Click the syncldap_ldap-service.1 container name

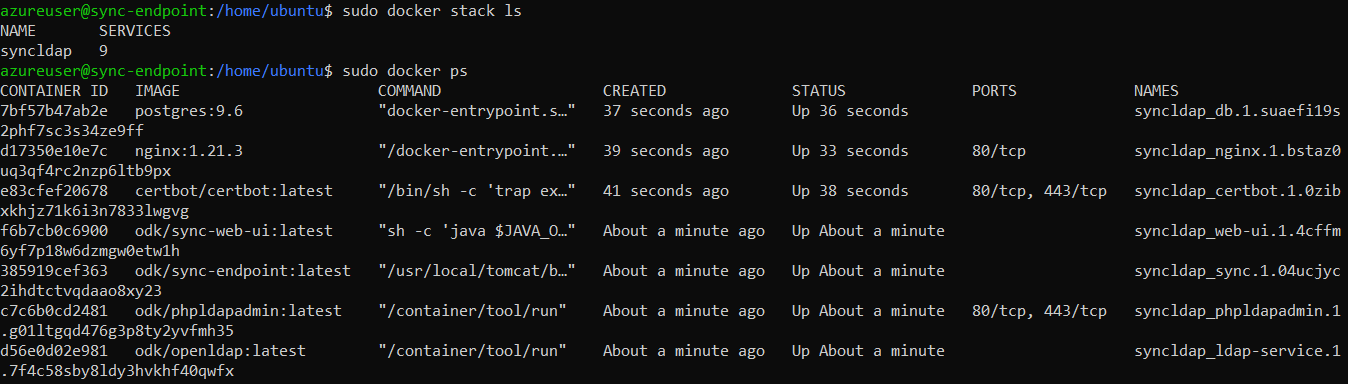click(1238, 351)
